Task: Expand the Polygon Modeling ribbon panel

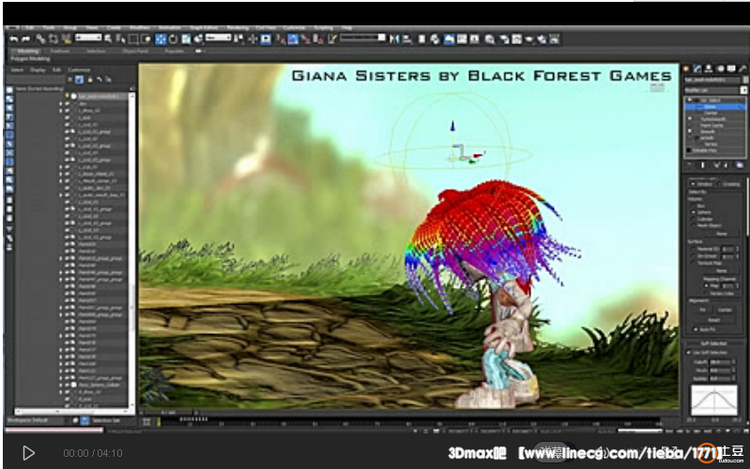Action: pos(31,59)
